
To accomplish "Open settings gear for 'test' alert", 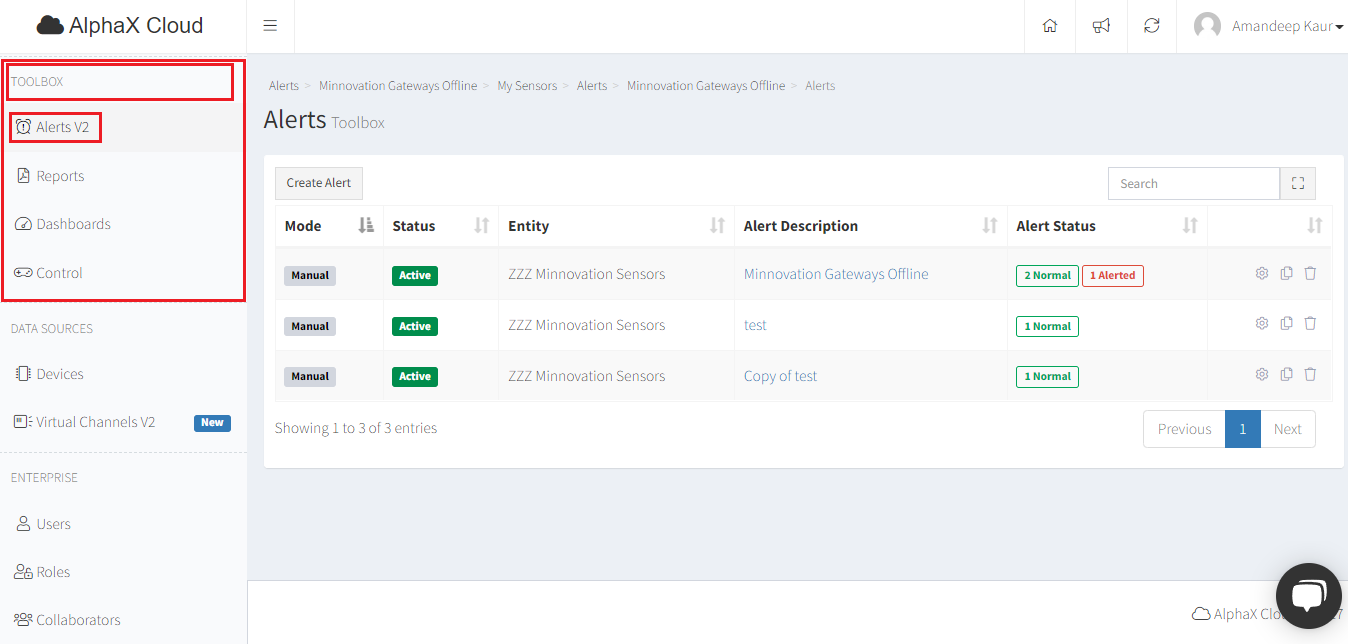I will pos(1262,323).
